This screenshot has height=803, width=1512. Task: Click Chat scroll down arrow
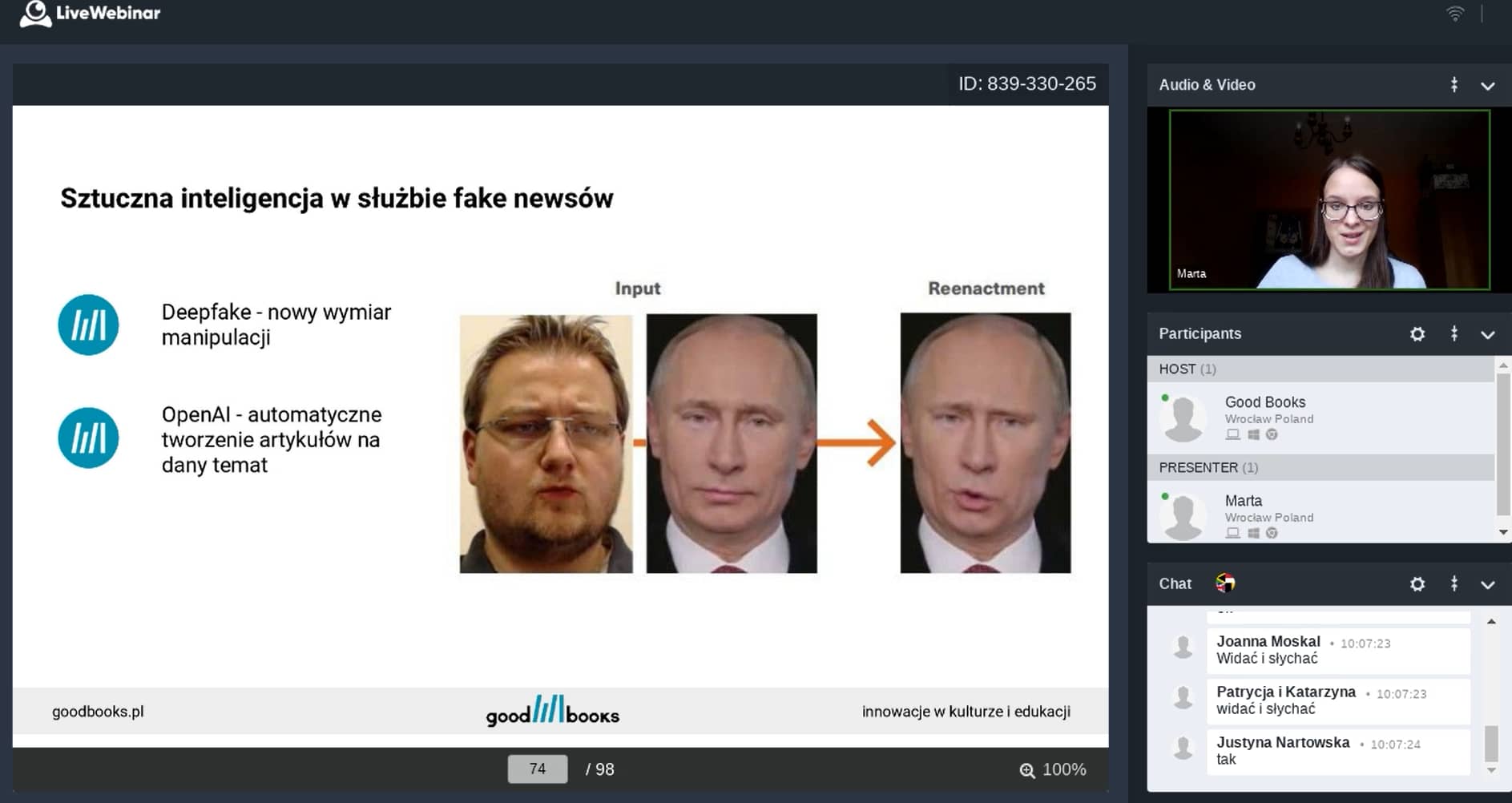pos(1491,770)
